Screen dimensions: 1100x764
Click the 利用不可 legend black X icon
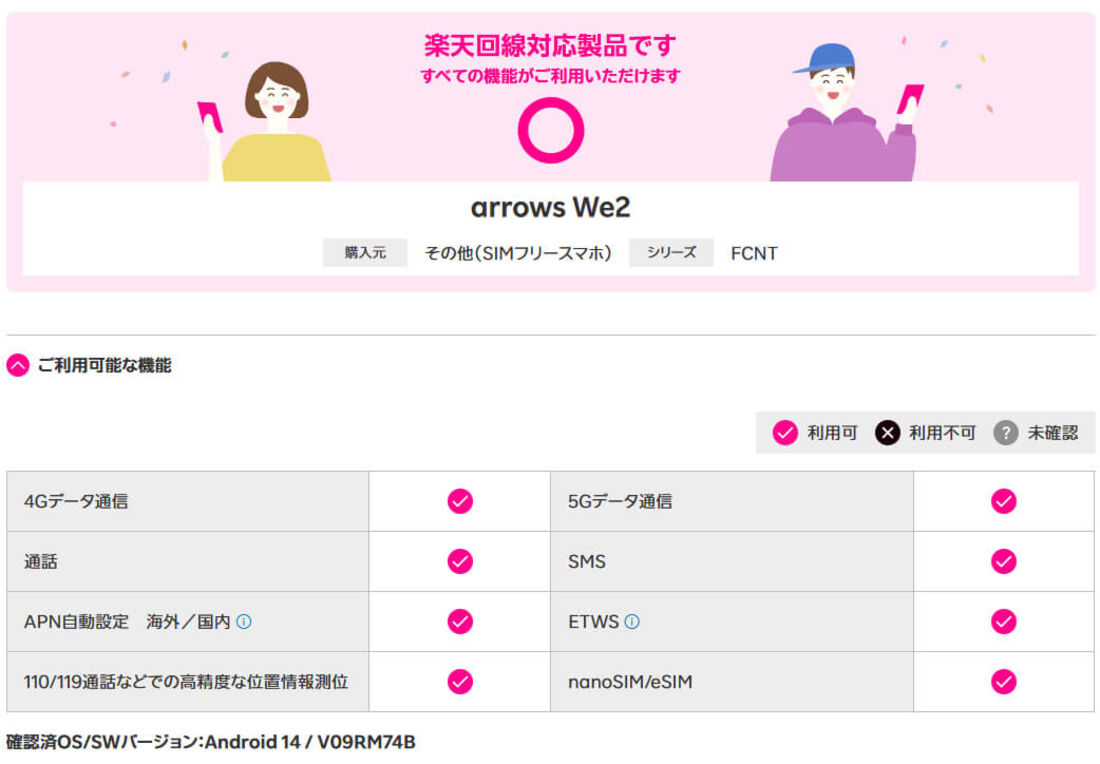coord(887,433)
